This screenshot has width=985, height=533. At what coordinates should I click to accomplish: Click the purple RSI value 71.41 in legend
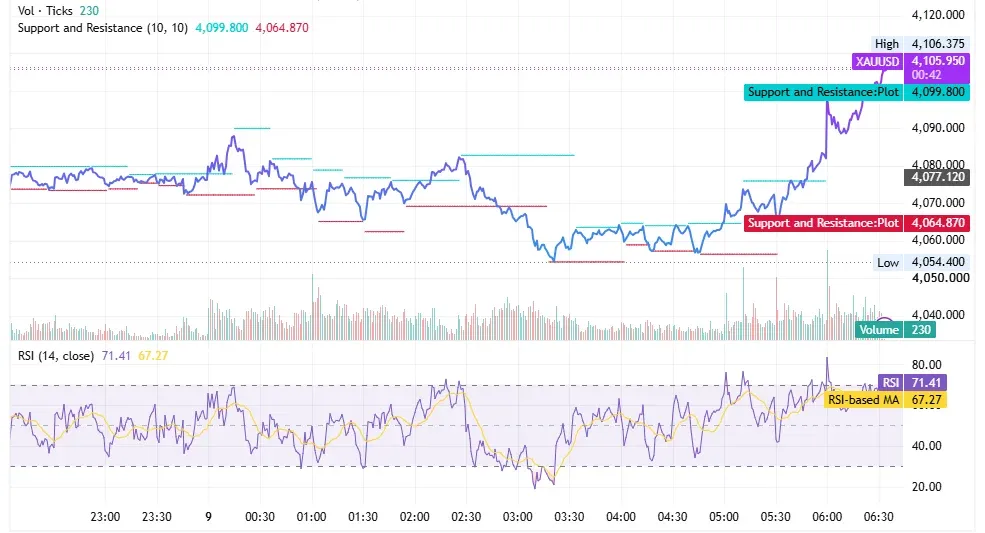[116, 356]
